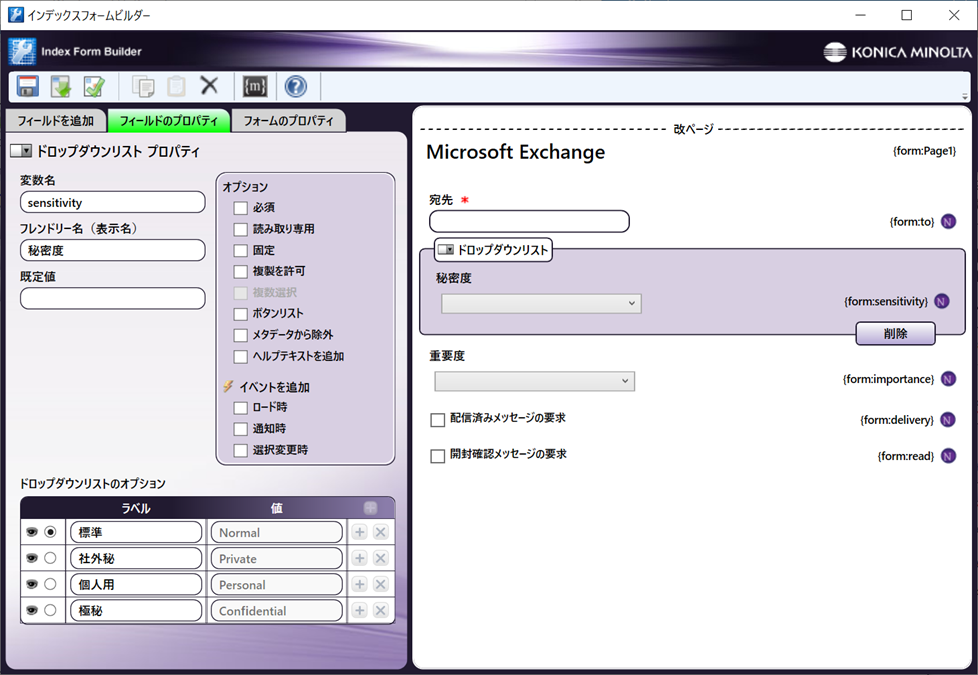
Task: Click the 変数名 field containing sensitivity
Action: click(112, 202)
